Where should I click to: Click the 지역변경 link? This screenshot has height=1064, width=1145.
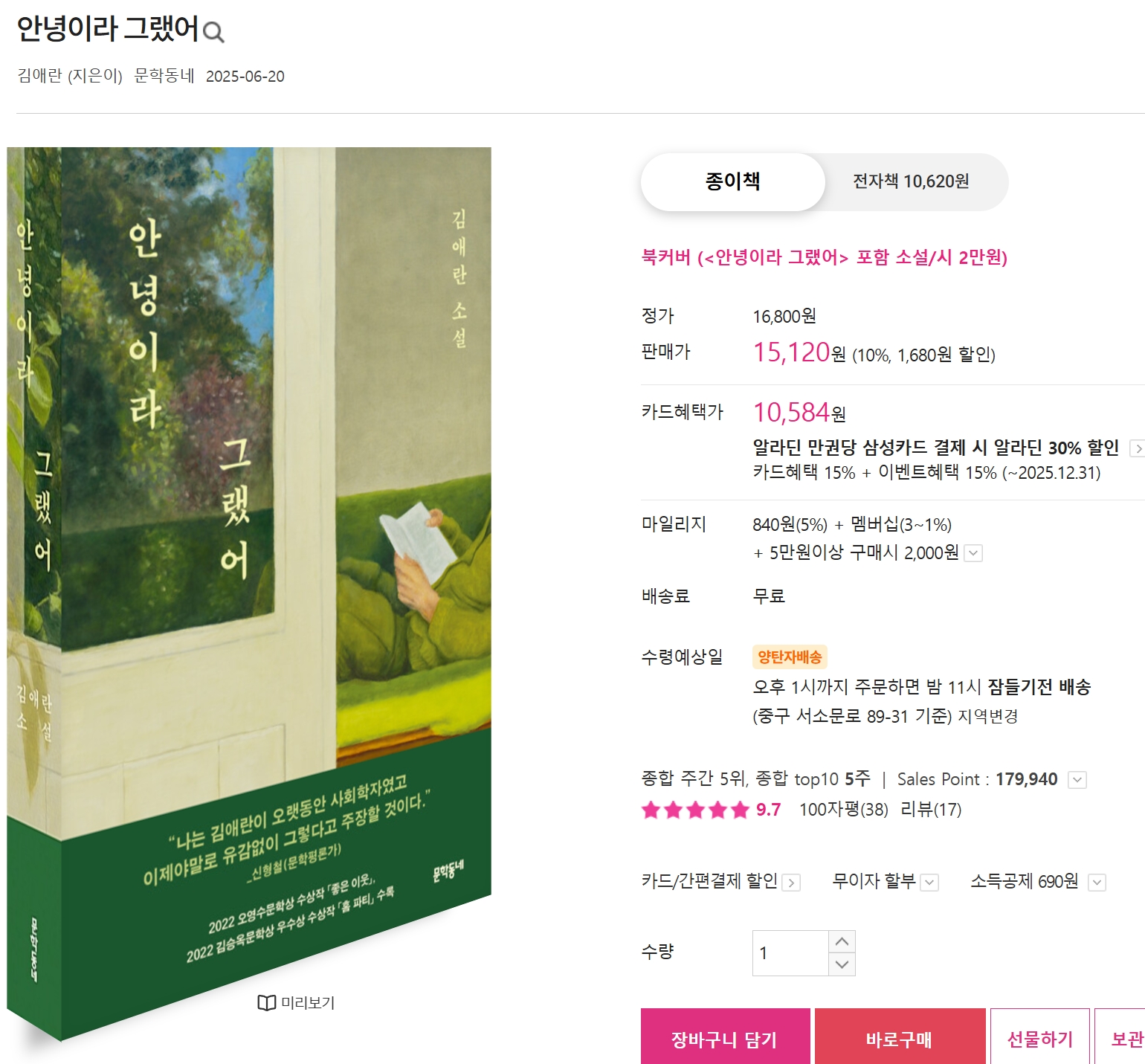click(987, 717)
